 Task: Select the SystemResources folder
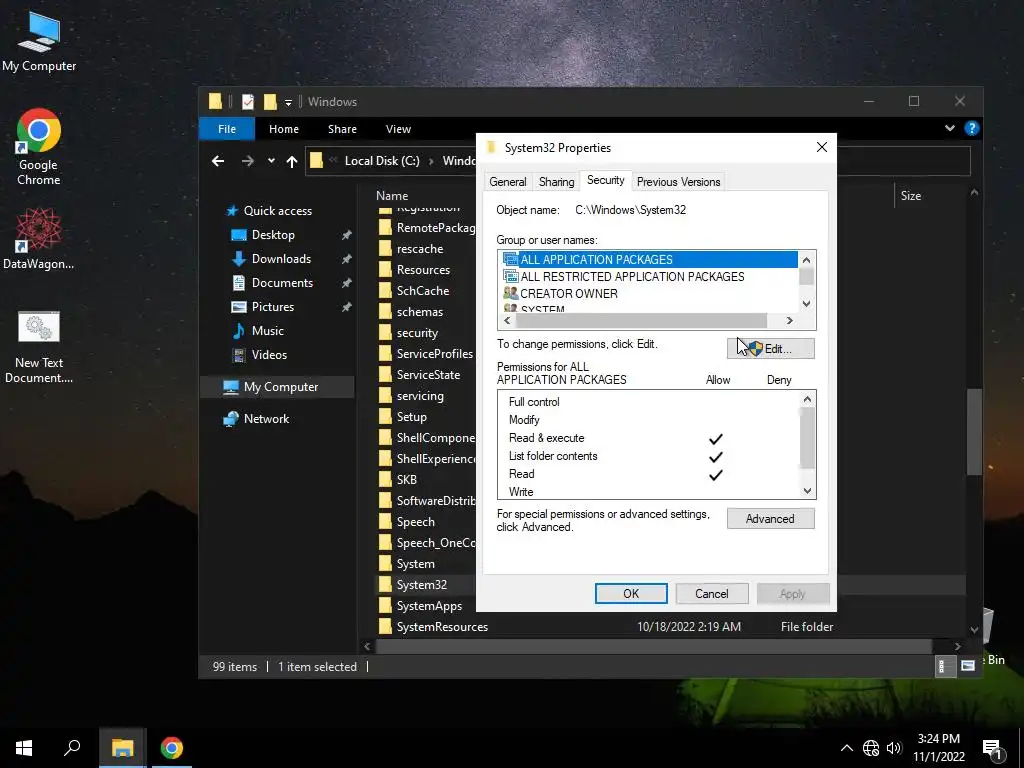tap(442, 627)
